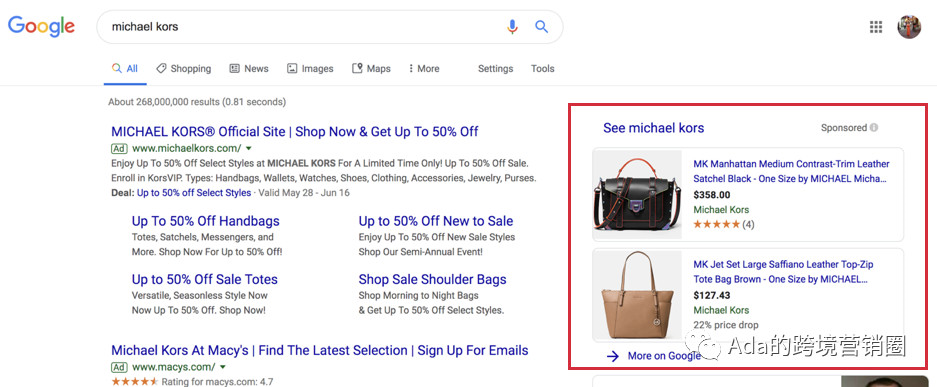937x387 pixels.
Task: Open the Google apps grid icon
Action: point(875,27)
